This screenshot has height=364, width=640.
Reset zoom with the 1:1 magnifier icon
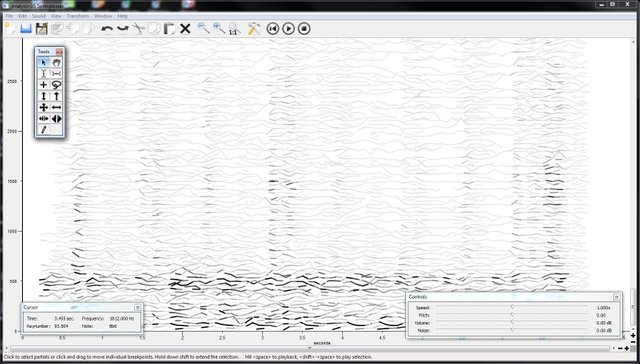coord(234,29)
